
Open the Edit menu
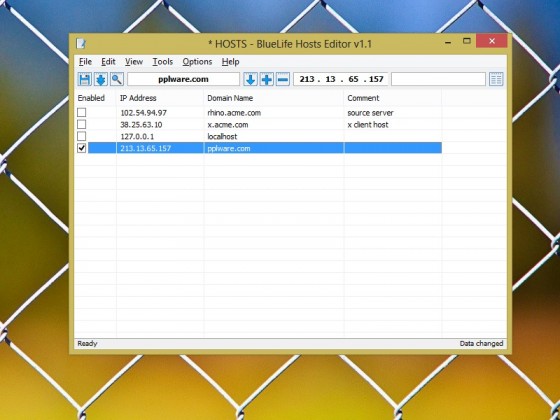108,62
